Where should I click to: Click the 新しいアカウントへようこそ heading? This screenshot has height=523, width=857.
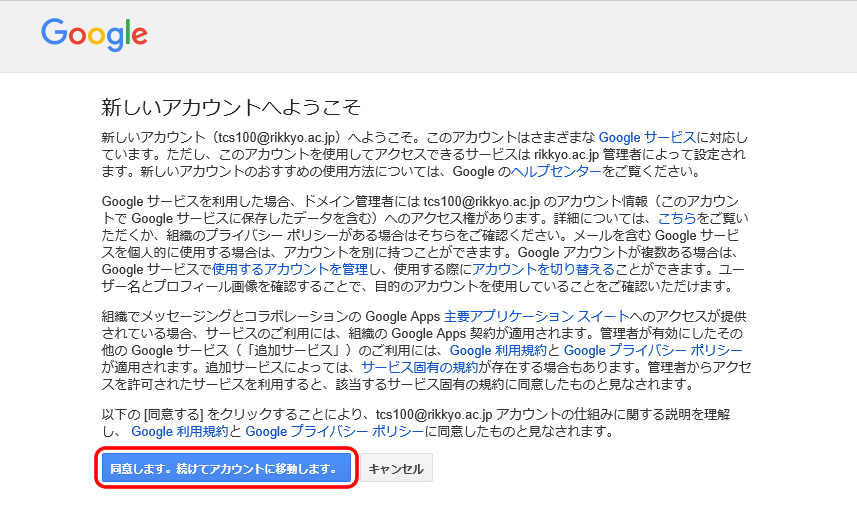tap(231, 107)
